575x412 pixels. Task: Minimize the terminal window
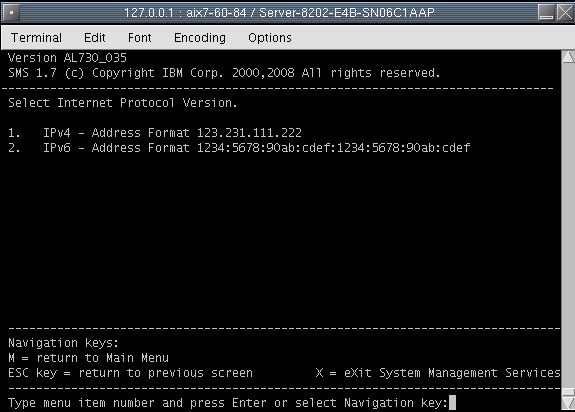point(546,12)
